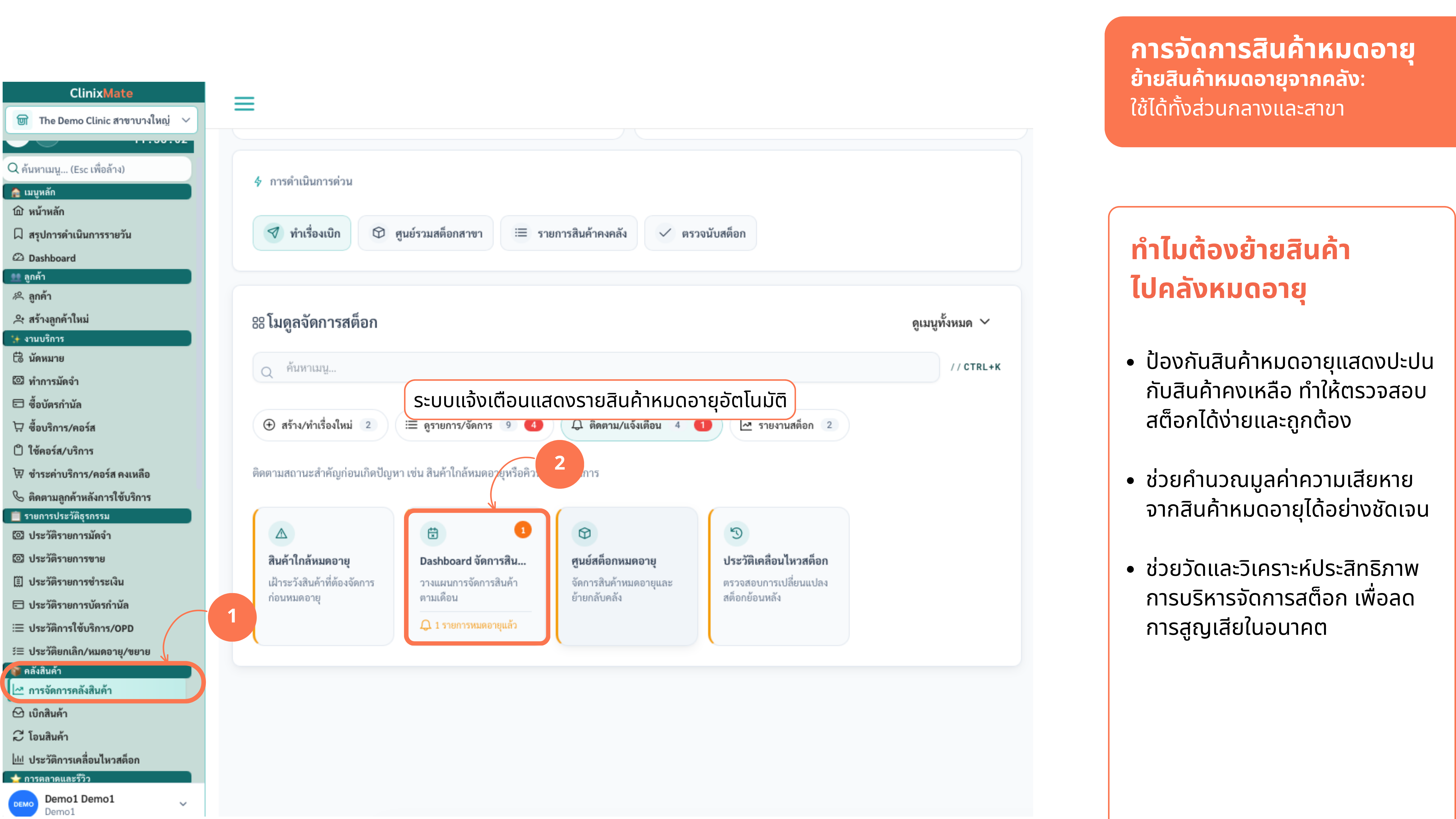The height and width of the screenshot is (819, 1456).
Task: Click the ศูนย์รวมสต็อกสาขา quick action button
Action: 426,233
